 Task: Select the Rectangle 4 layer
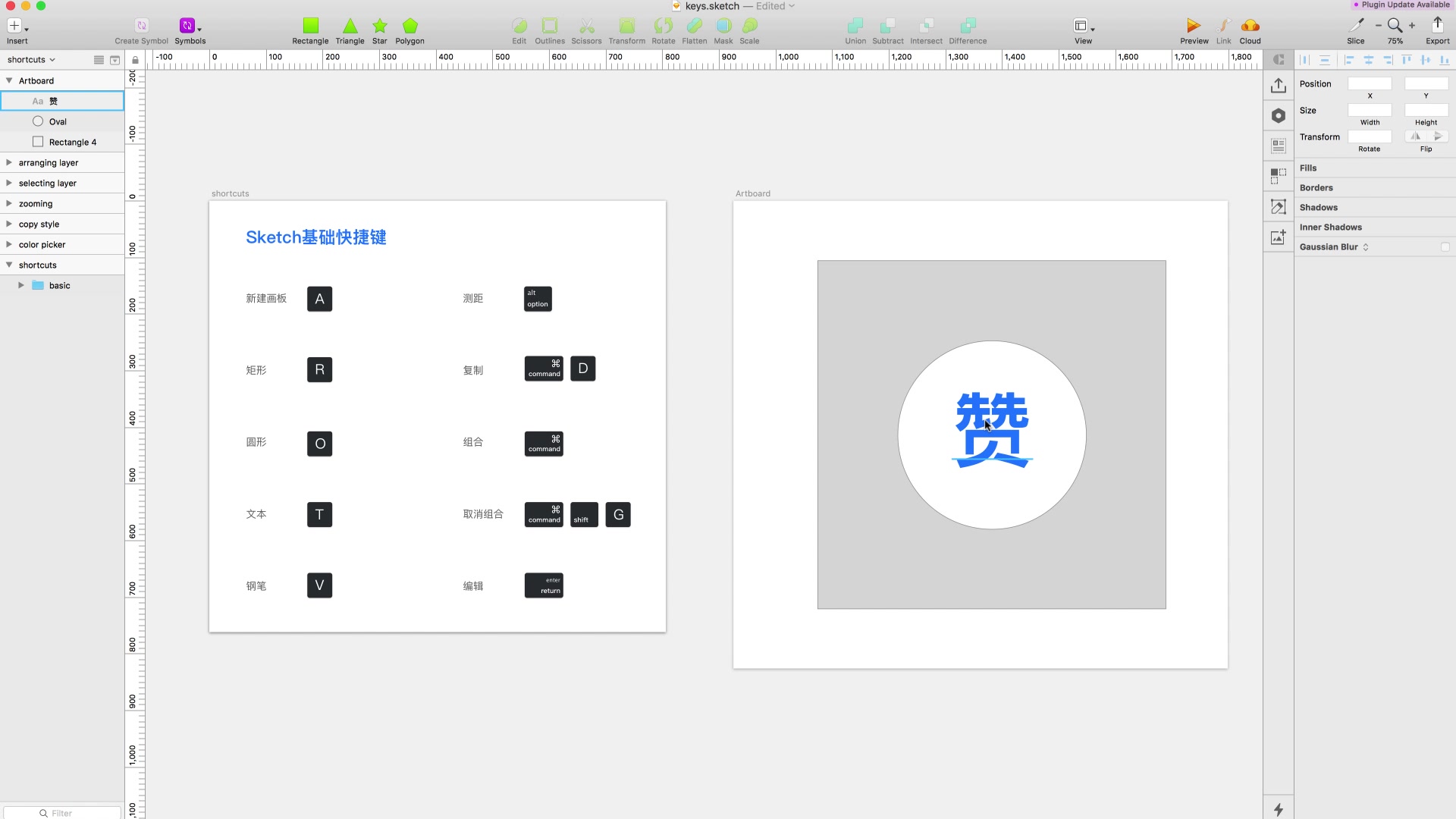72,142
